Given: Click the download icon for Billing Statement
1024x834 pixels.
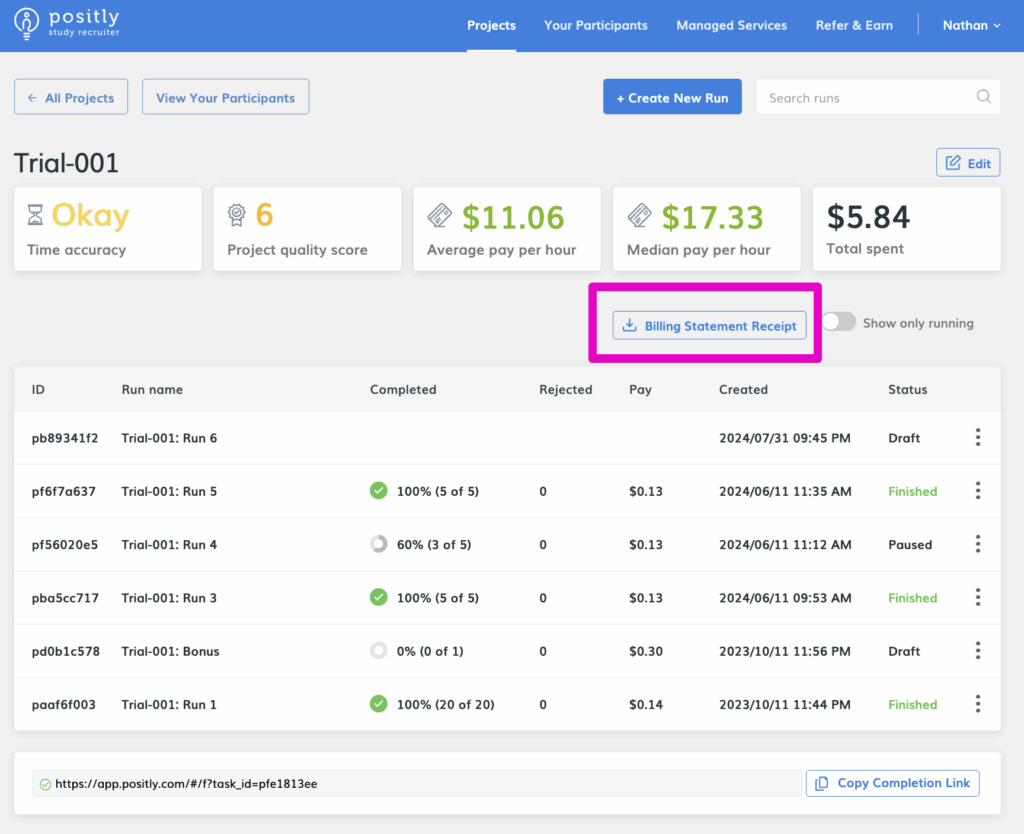Looking at the screenshot, I should (x=629, y=325).
